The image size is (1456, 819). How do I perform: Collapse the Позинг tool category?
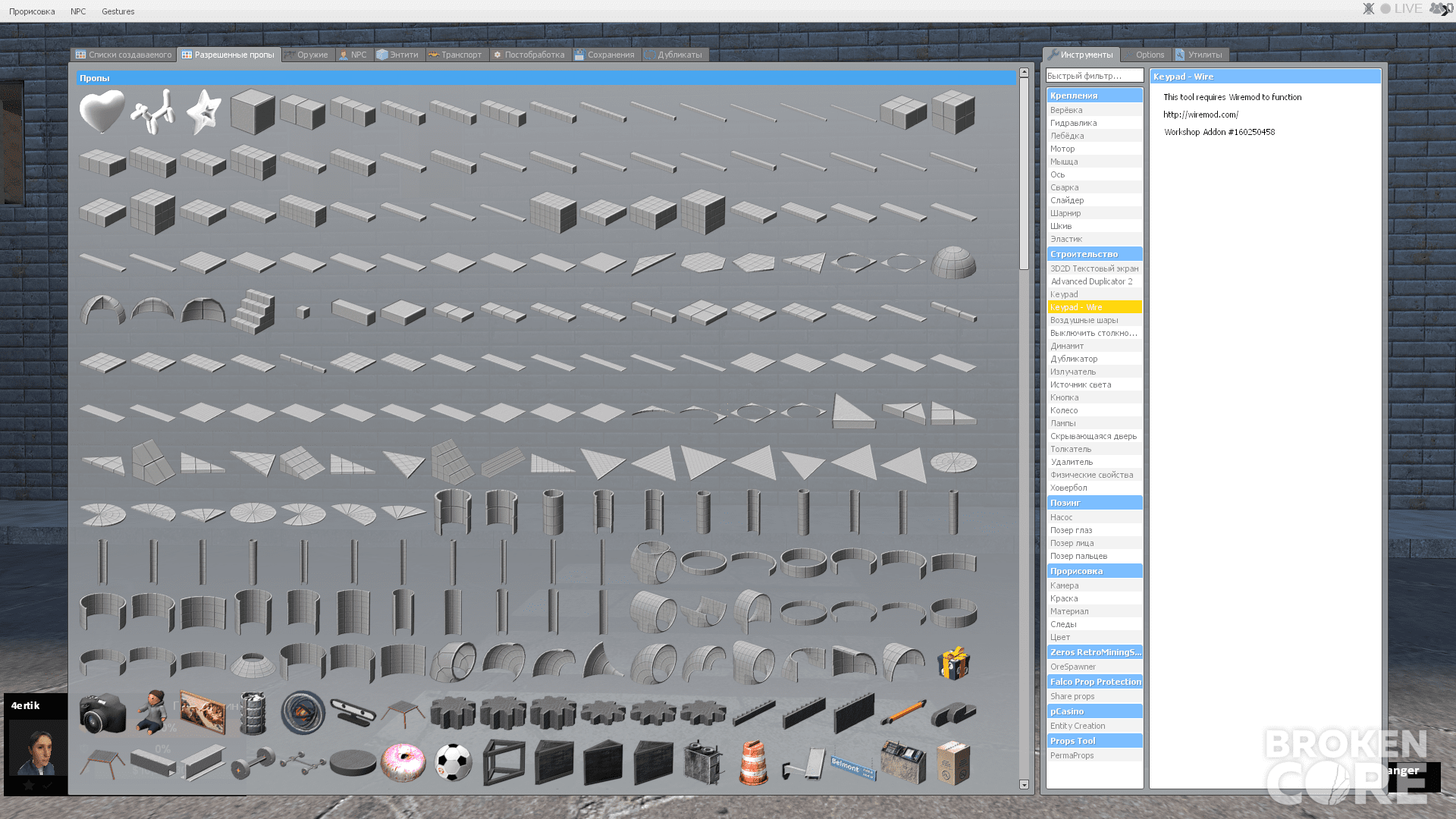(1094, 503)
